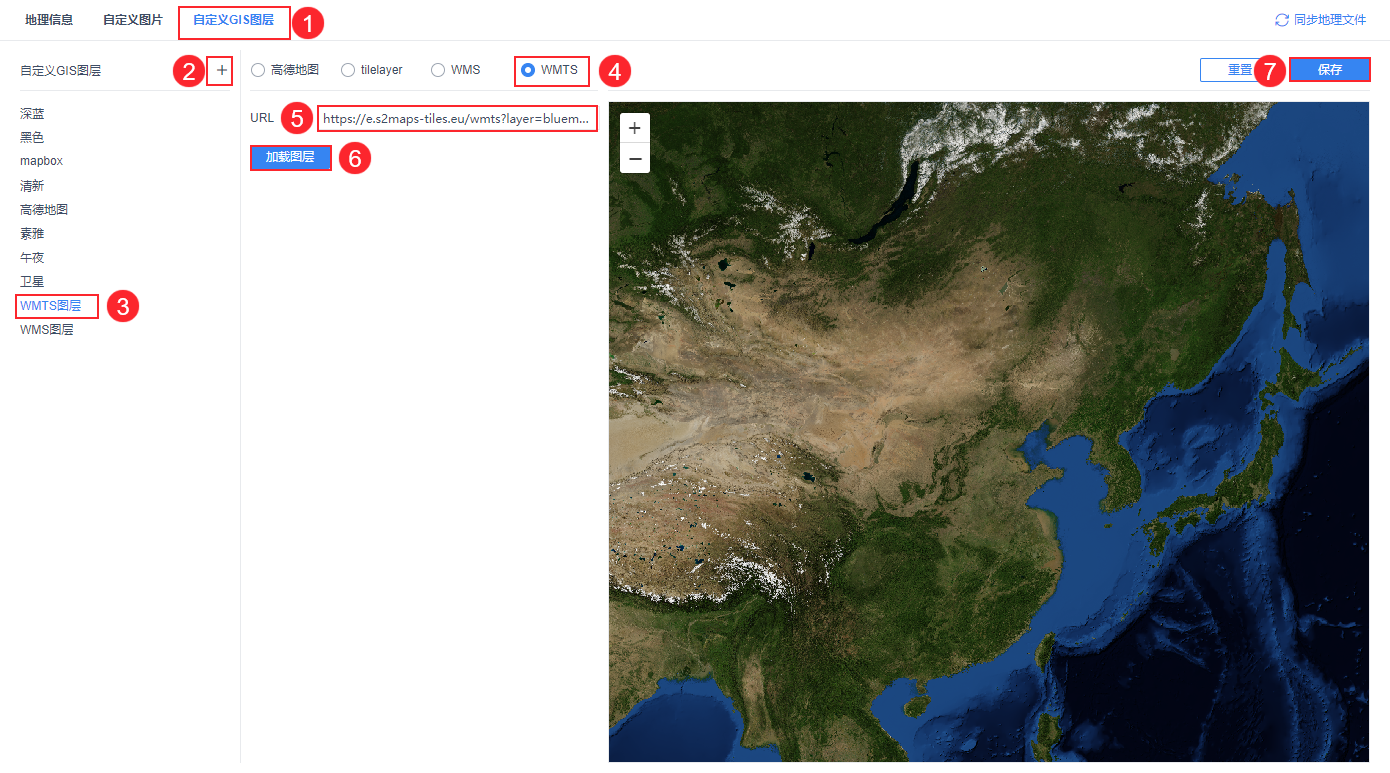Click the 重置 button
1390x773 pixels.
(x=1240, y=70)
